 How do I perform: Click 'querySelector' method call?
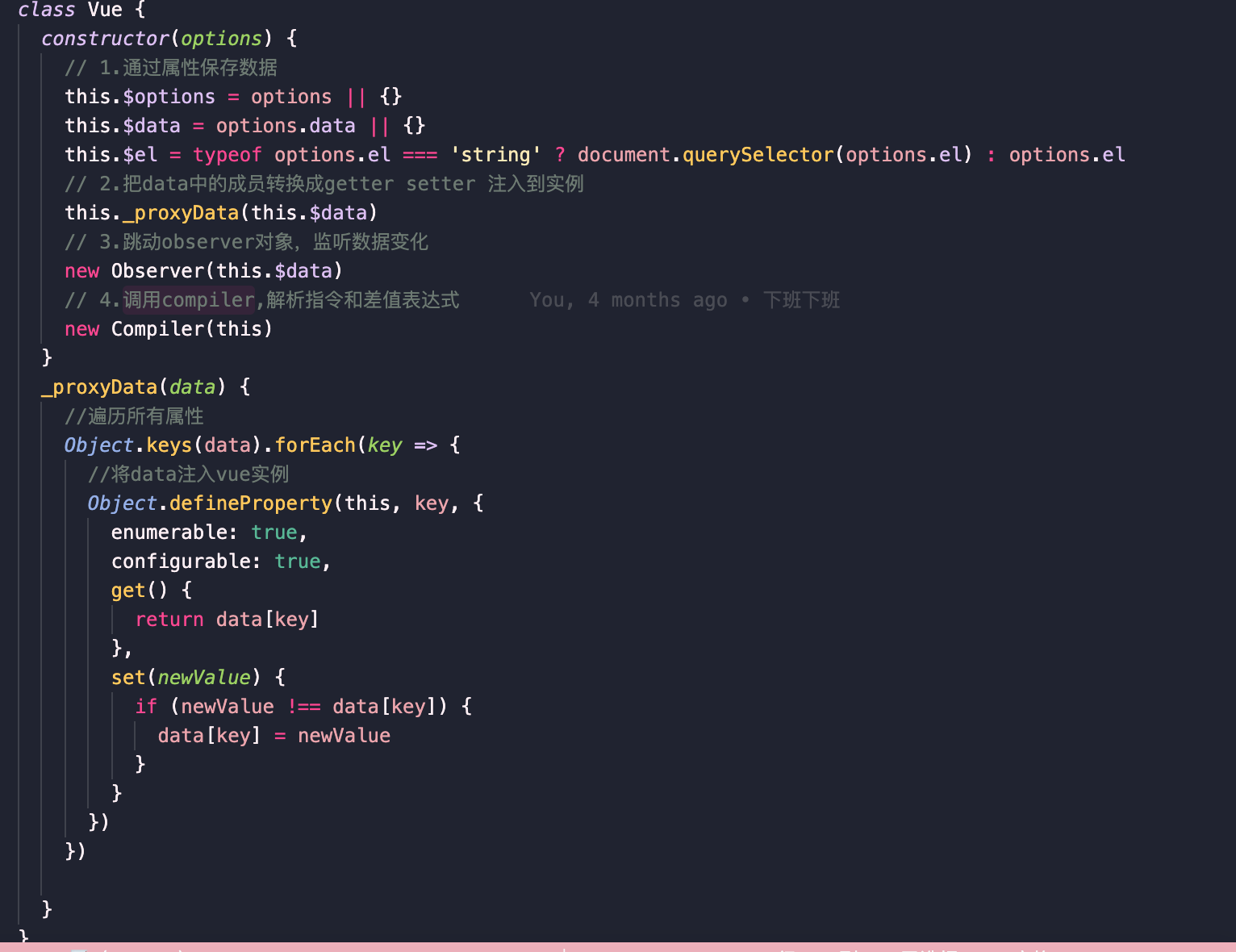point(758,155)
